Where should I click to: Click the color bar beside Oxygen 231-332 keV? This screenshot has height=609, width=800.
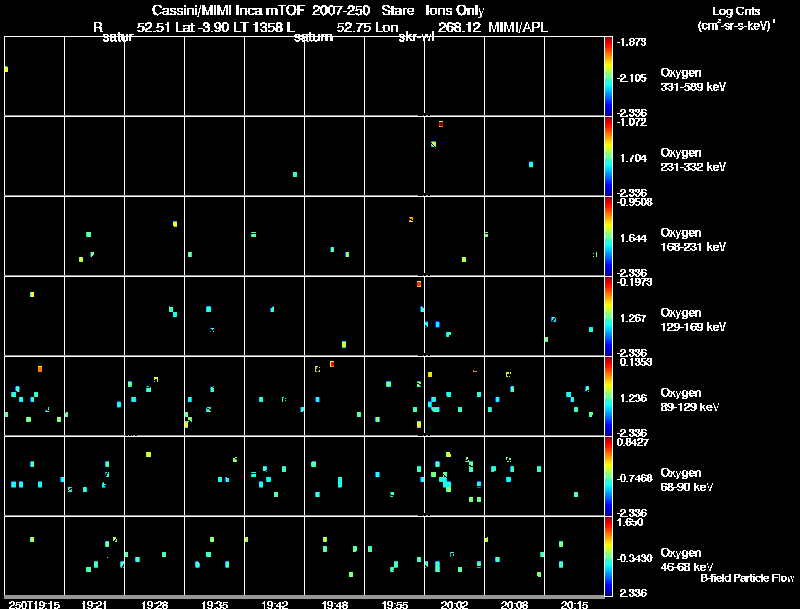point(608,156)
